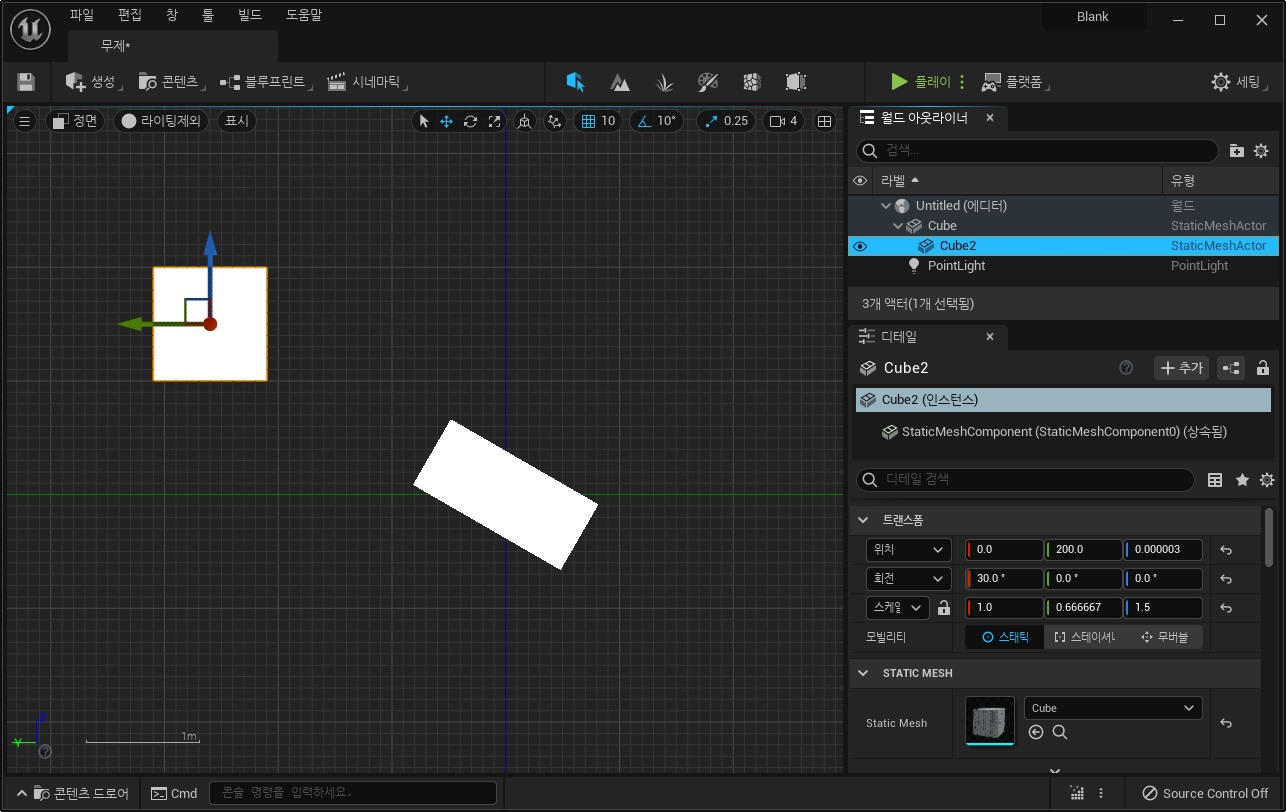Change viewport type 정면 (Front)

[x=75, y=121]
